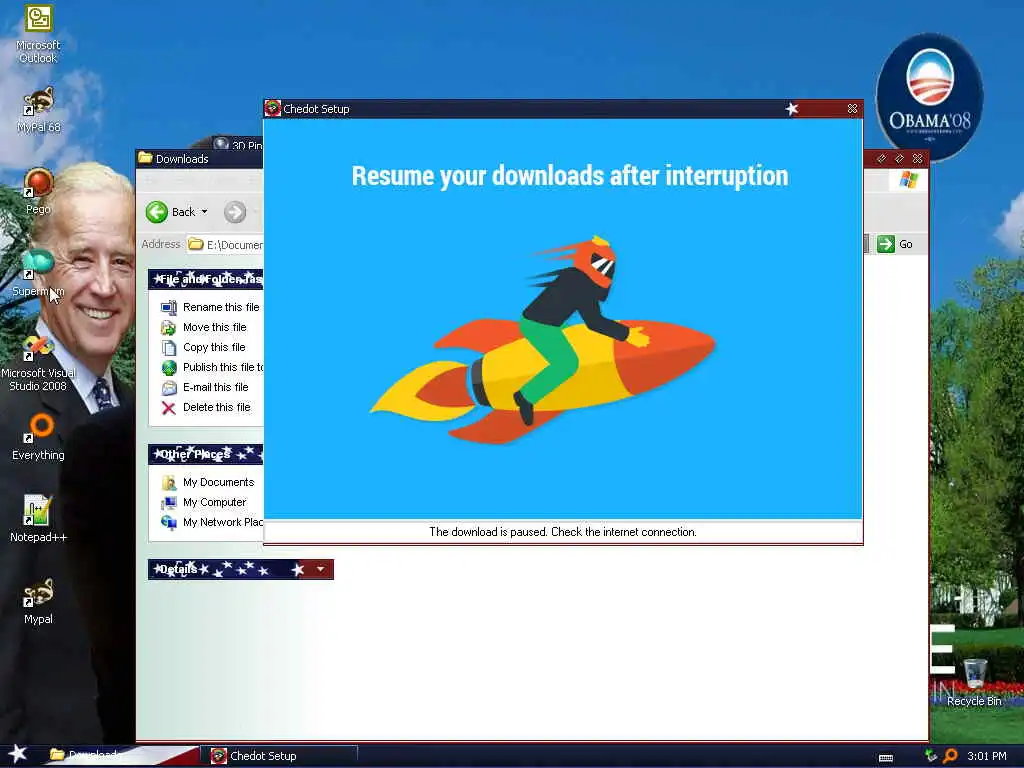Go to My Documents in Other Places
This screenshot has height=768, width=1024.
pyautogui.click(x=218, y=483)
